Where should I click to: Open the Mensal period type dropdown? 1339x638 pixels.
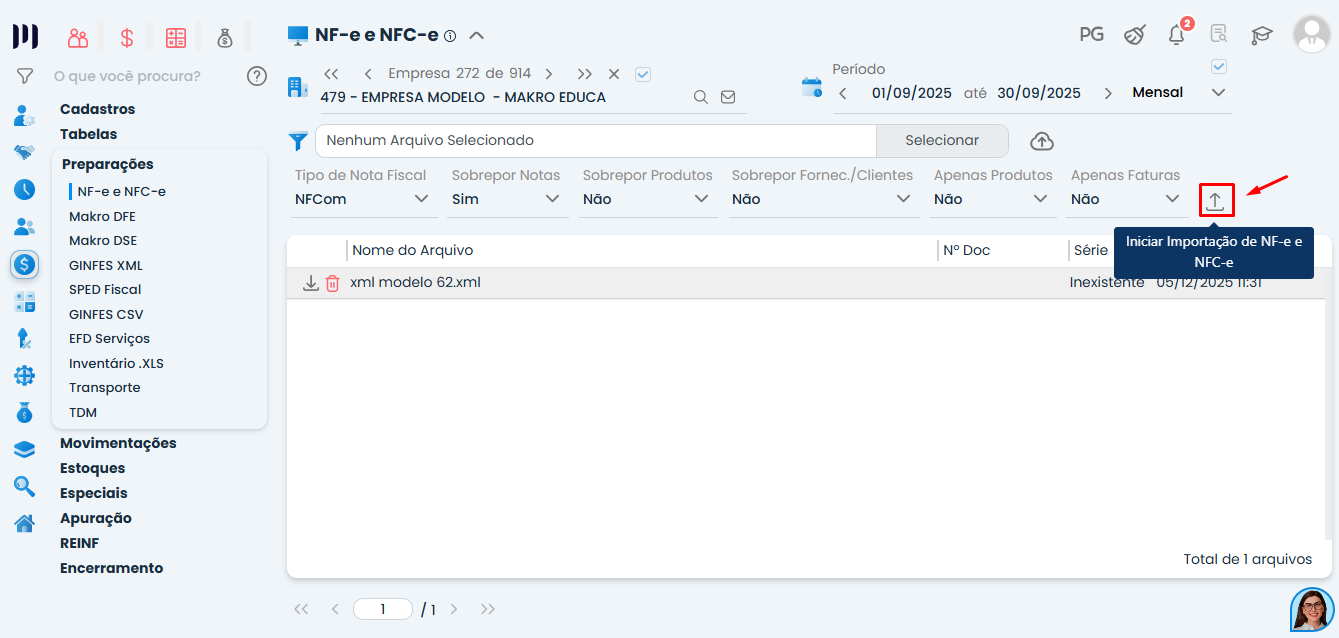pyautogui.click(x=1179, y=92)
